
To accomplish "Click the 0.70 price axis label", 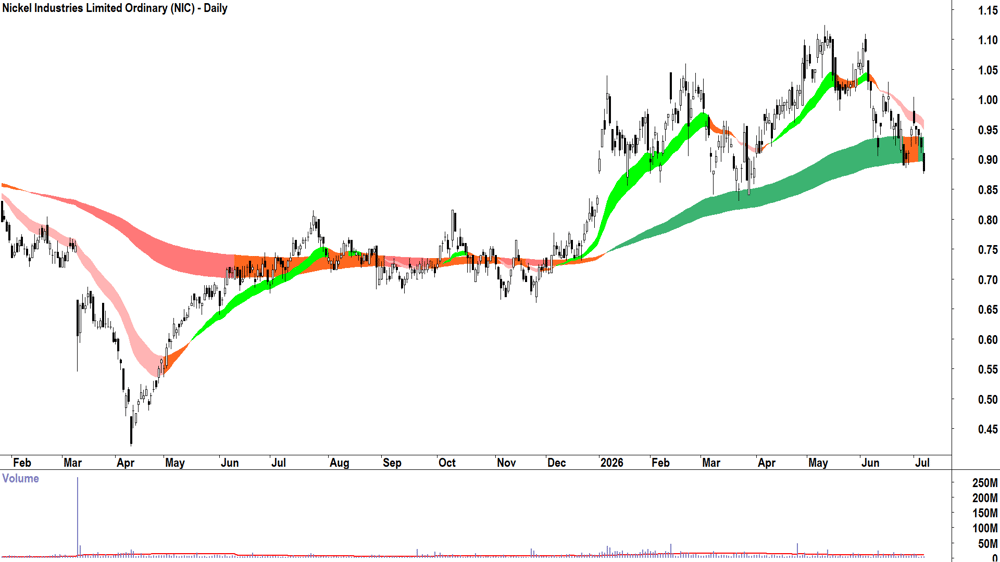I will pos(988,280).
